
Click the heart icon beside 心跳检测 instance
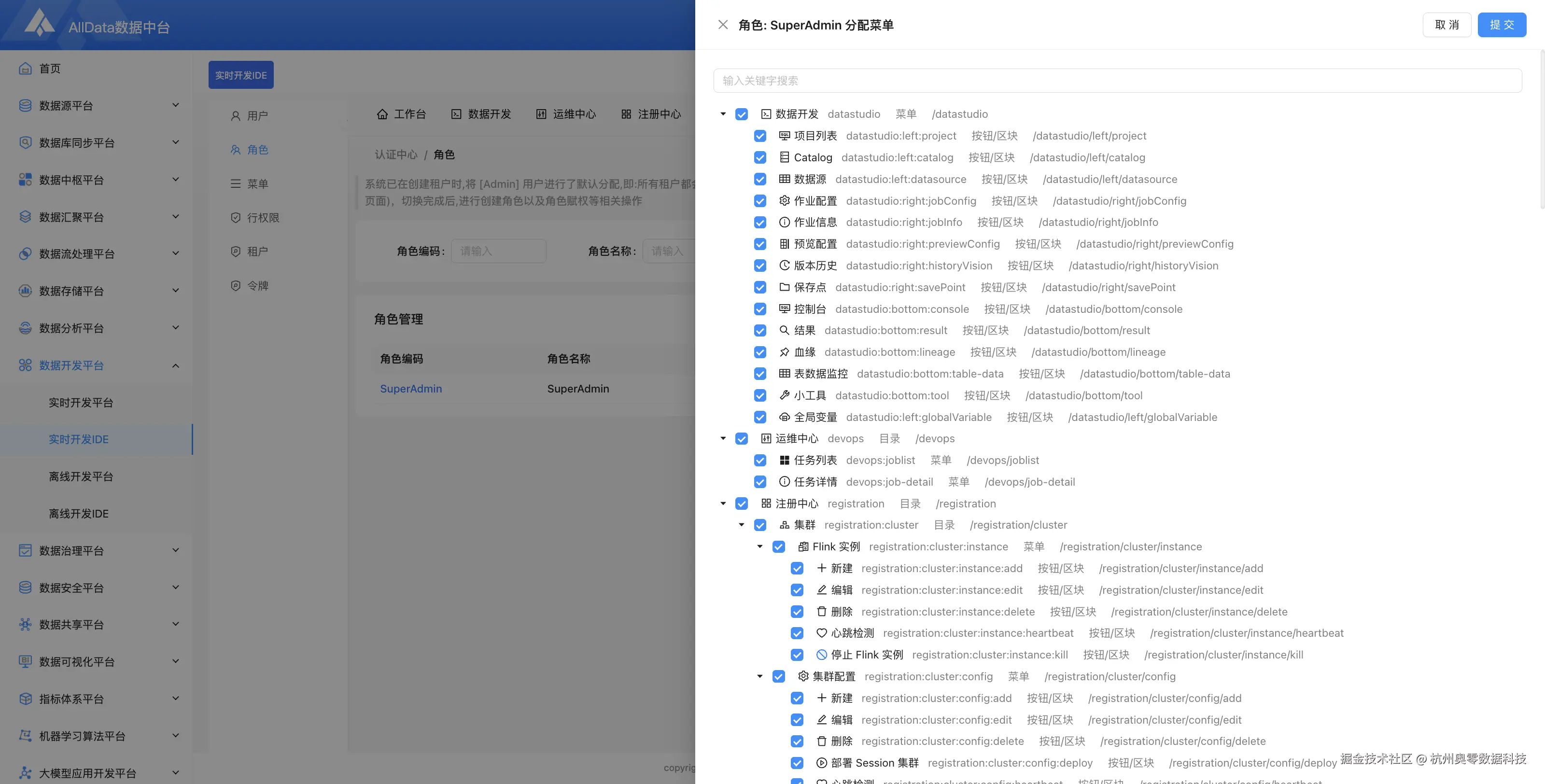(x=821, y=633)
